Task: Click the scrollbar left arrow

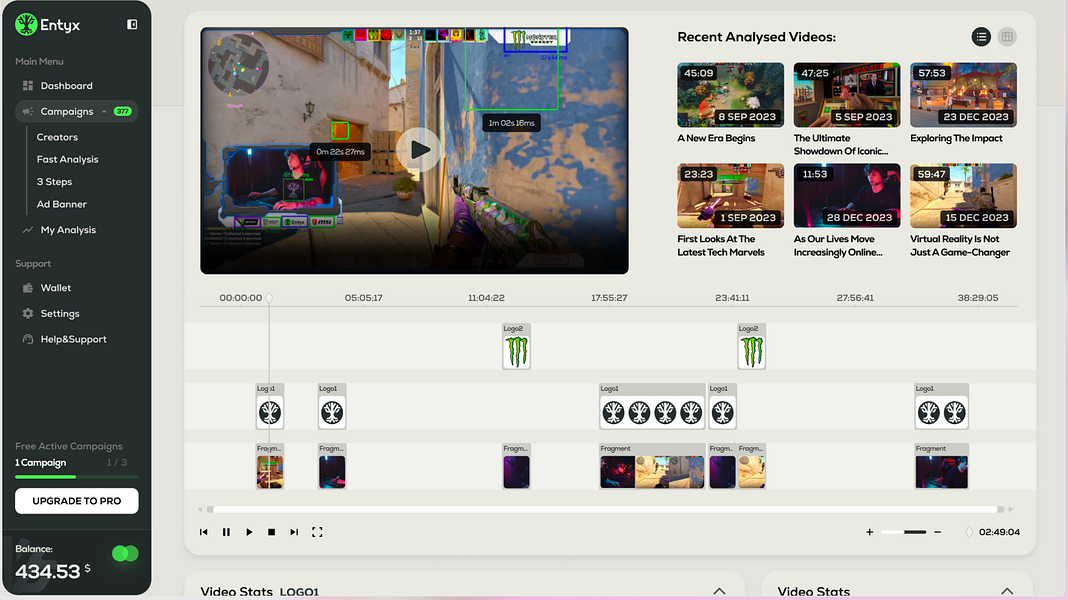Action: coord(200,509)
